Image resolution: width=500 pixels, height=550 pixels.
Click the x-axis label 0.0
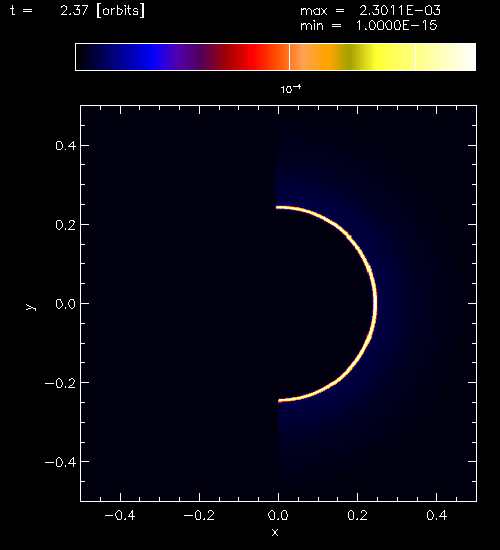278,515
